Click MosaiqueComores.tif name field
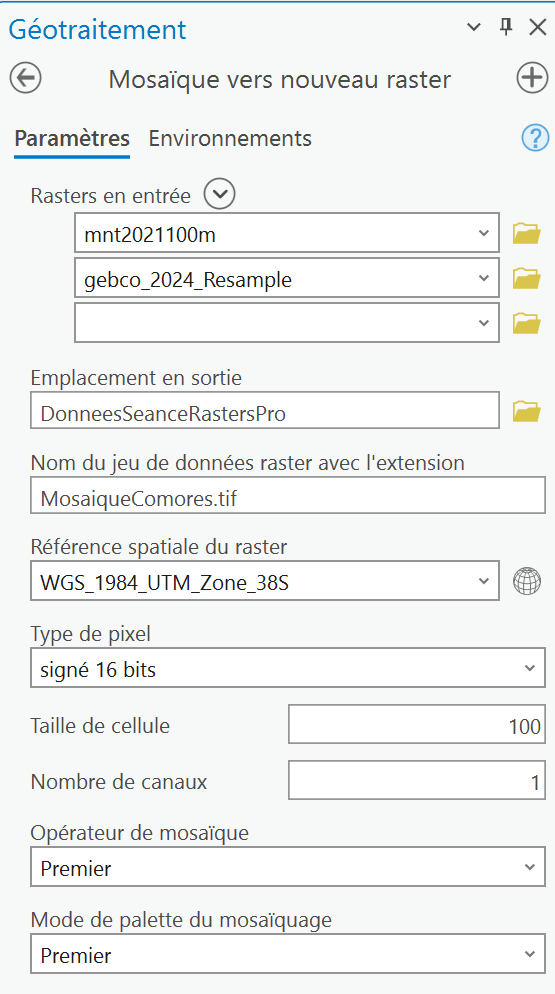The width and height of the screenshot is (555, 994). tap(288, 495)
